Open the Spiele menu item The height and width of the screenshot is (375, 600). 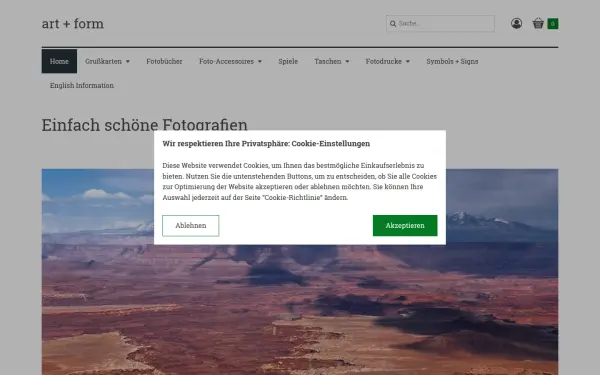pyautogui.click(x=288, y=61)
